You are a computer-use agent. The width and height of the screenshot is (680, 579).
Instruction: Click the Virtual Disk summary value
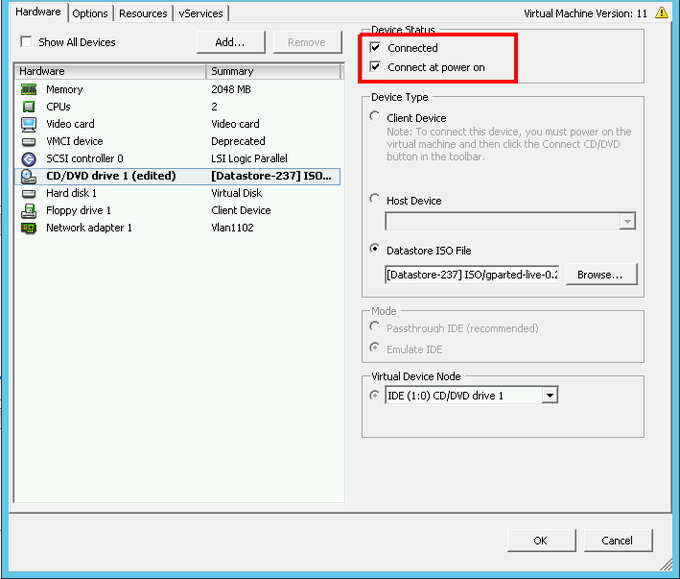[x=237, y=193]
